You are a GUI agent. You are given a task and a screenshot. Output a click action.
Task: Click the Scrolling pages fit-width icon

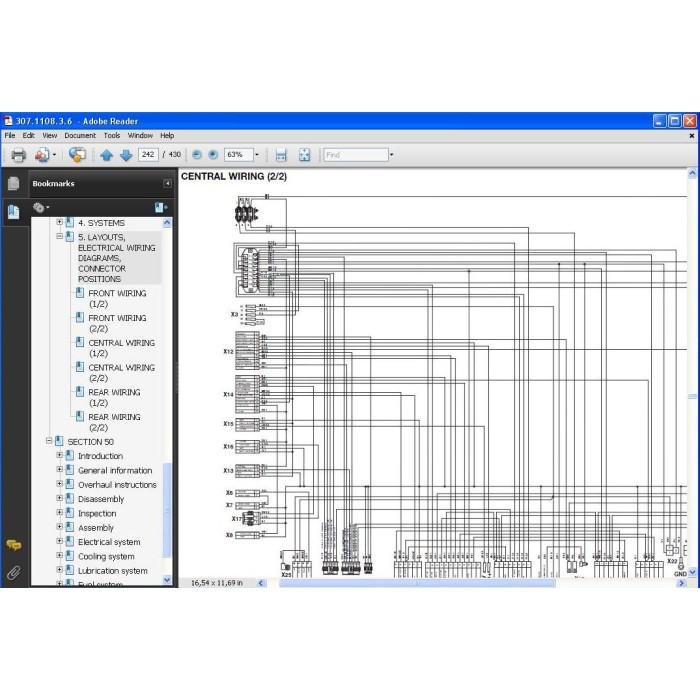pyautogui.click(x=281, y=155)
